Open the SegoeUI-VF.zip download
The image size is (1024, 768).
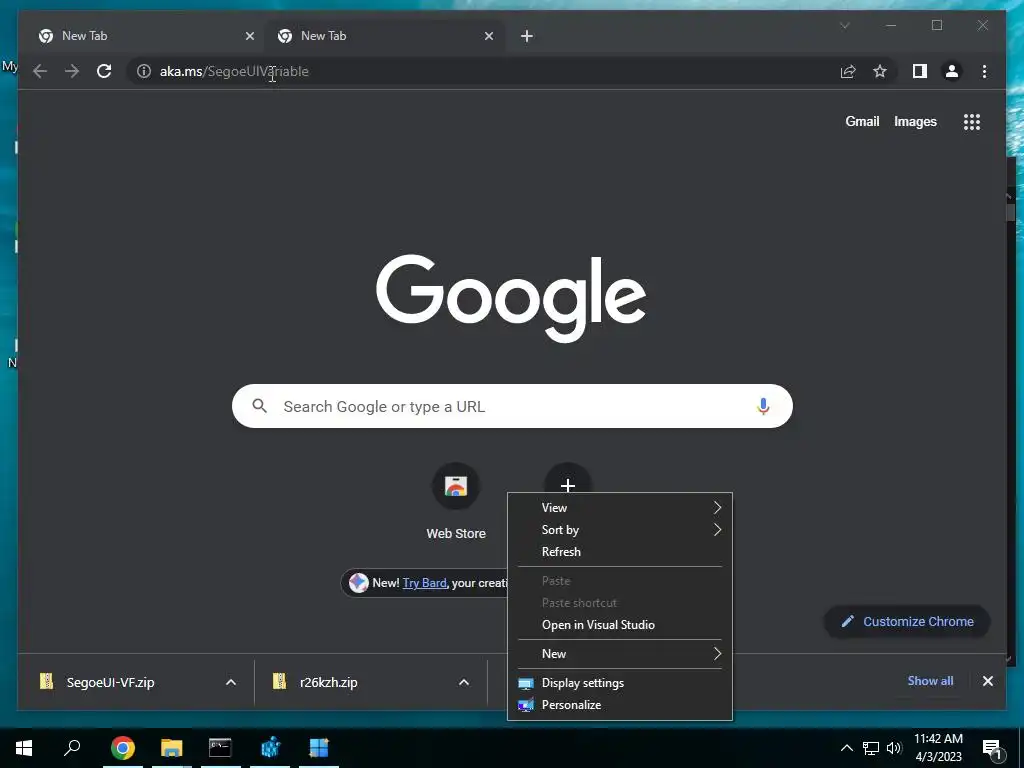[x=111, y=682]
